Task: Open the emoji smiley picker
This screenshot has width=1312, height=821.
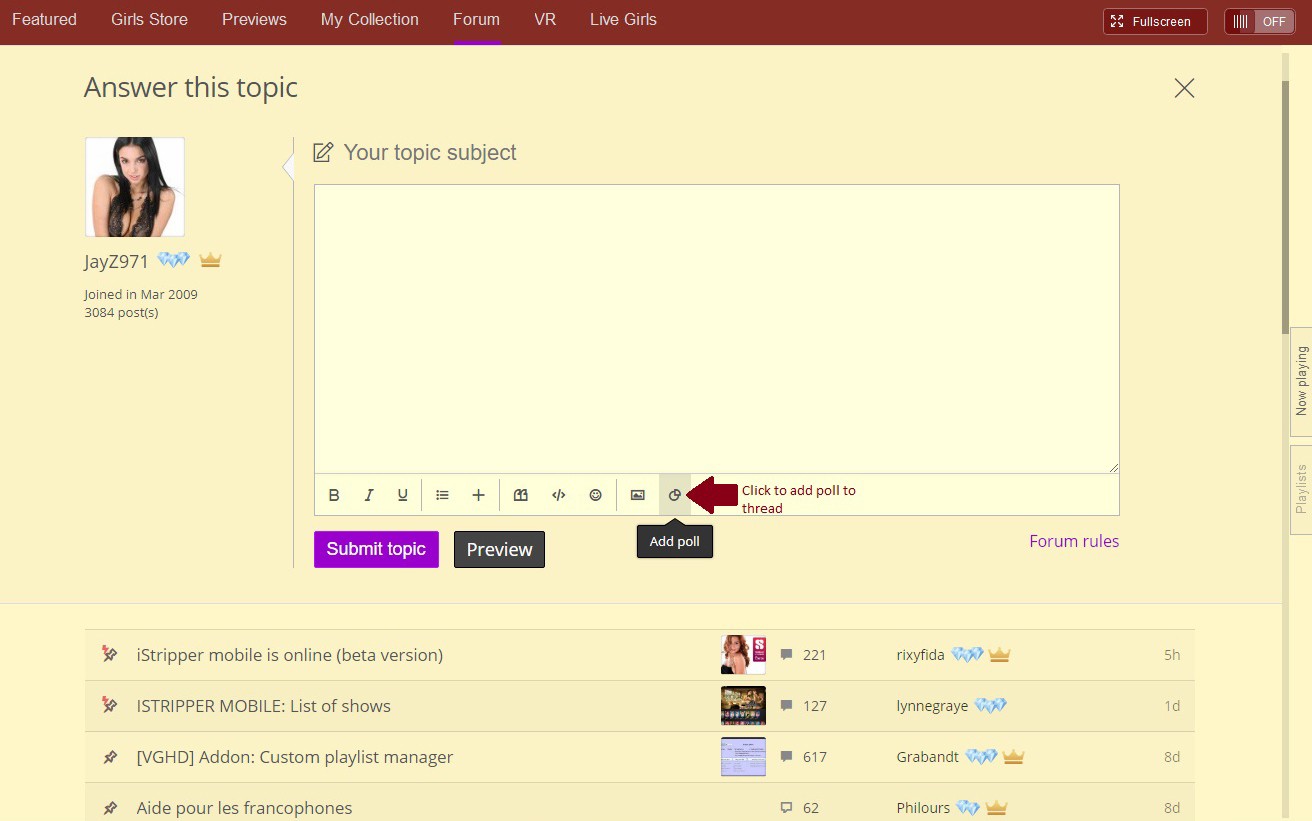Action: 595,495
